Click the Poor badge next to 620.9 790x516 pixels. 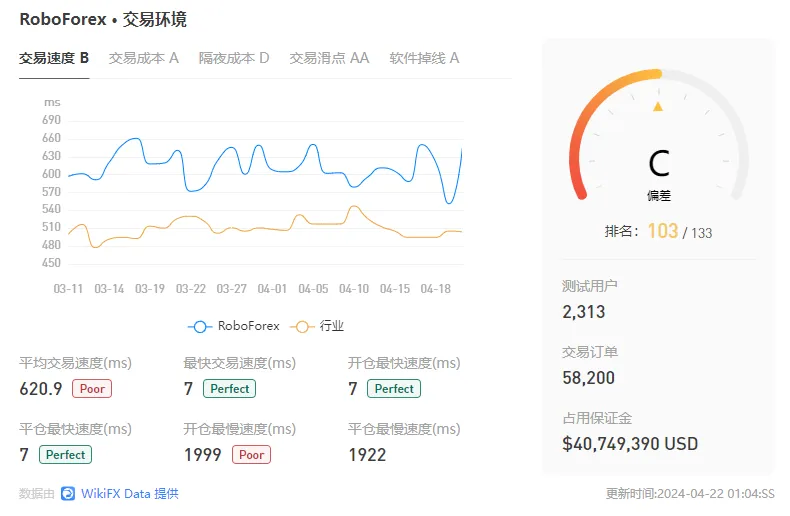[92, 389]
